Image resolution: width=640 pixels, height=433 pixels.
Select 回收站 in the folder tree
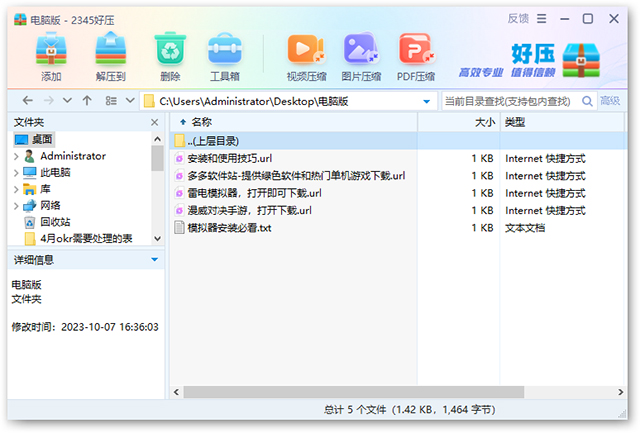55,221
